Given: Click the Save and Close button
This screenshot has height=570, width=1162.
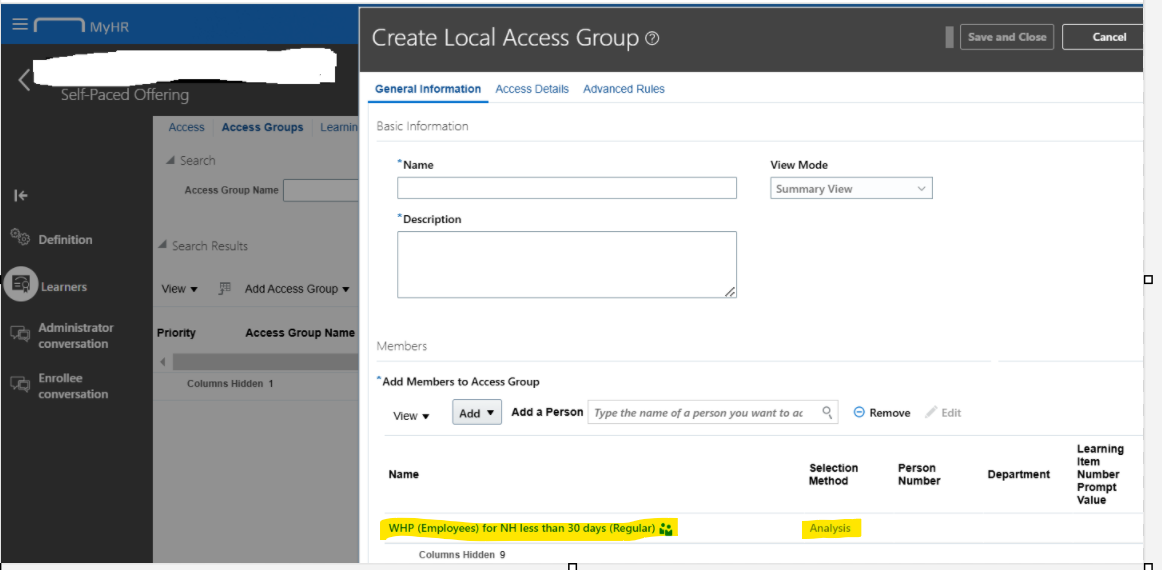Looking at the screenshot, I should 1007,37.
